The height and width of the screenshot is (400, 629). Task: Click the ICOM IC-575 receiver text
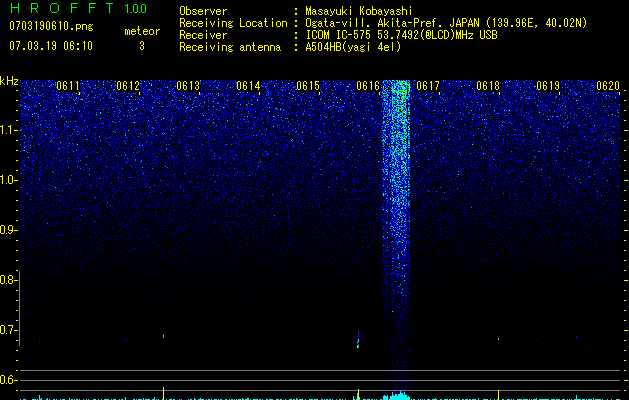click(401, 35)
